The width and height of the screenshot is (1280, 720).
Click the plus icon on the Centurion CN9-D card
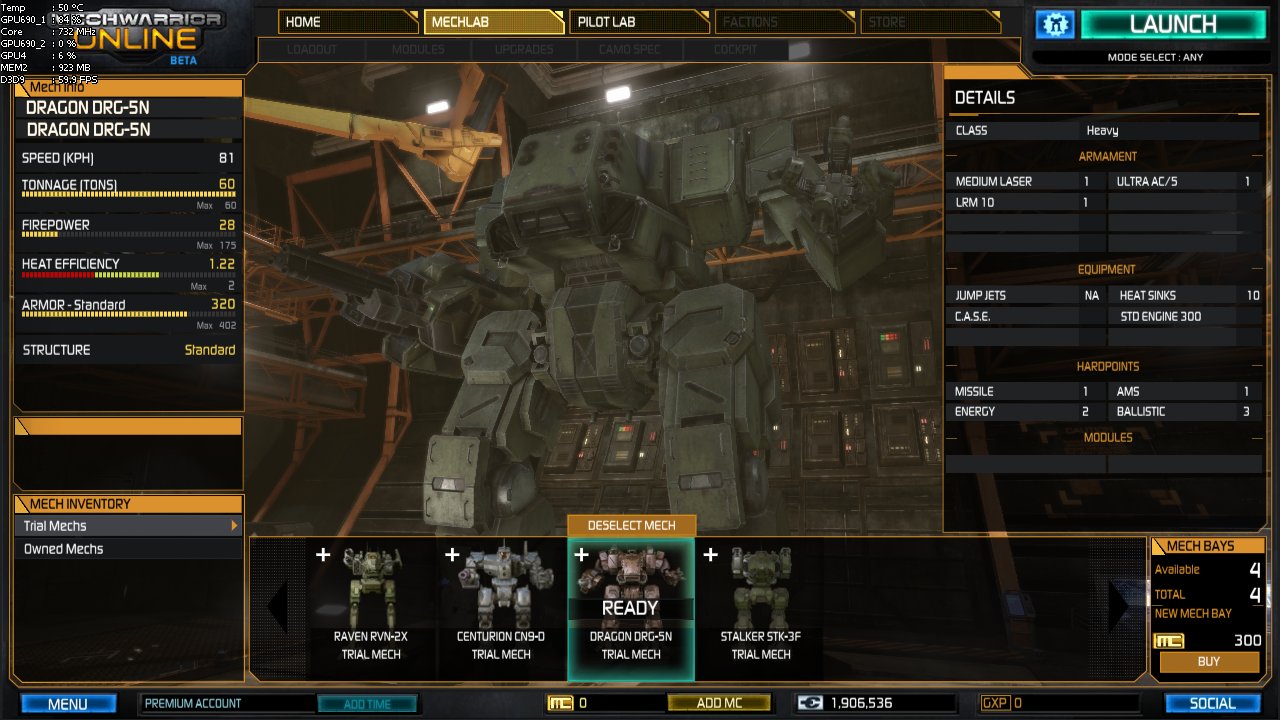(x=452, y=555)
